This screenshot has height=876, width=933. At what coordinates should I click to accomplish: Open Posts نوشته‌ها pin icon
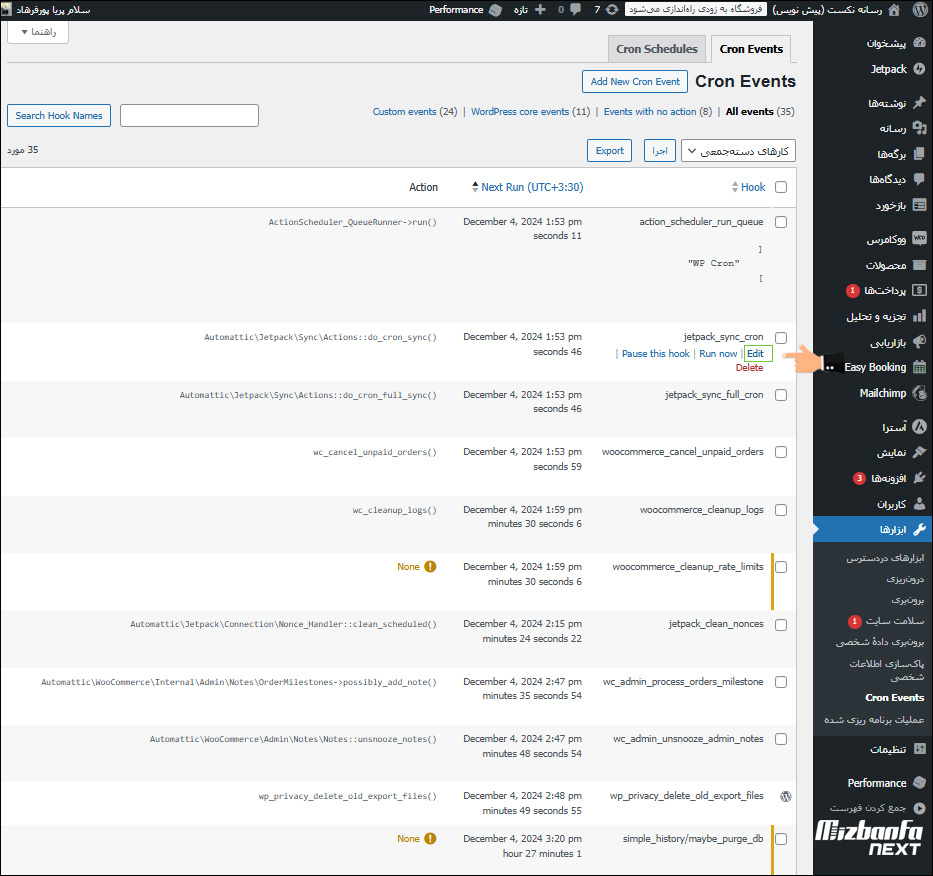[919, 102]
